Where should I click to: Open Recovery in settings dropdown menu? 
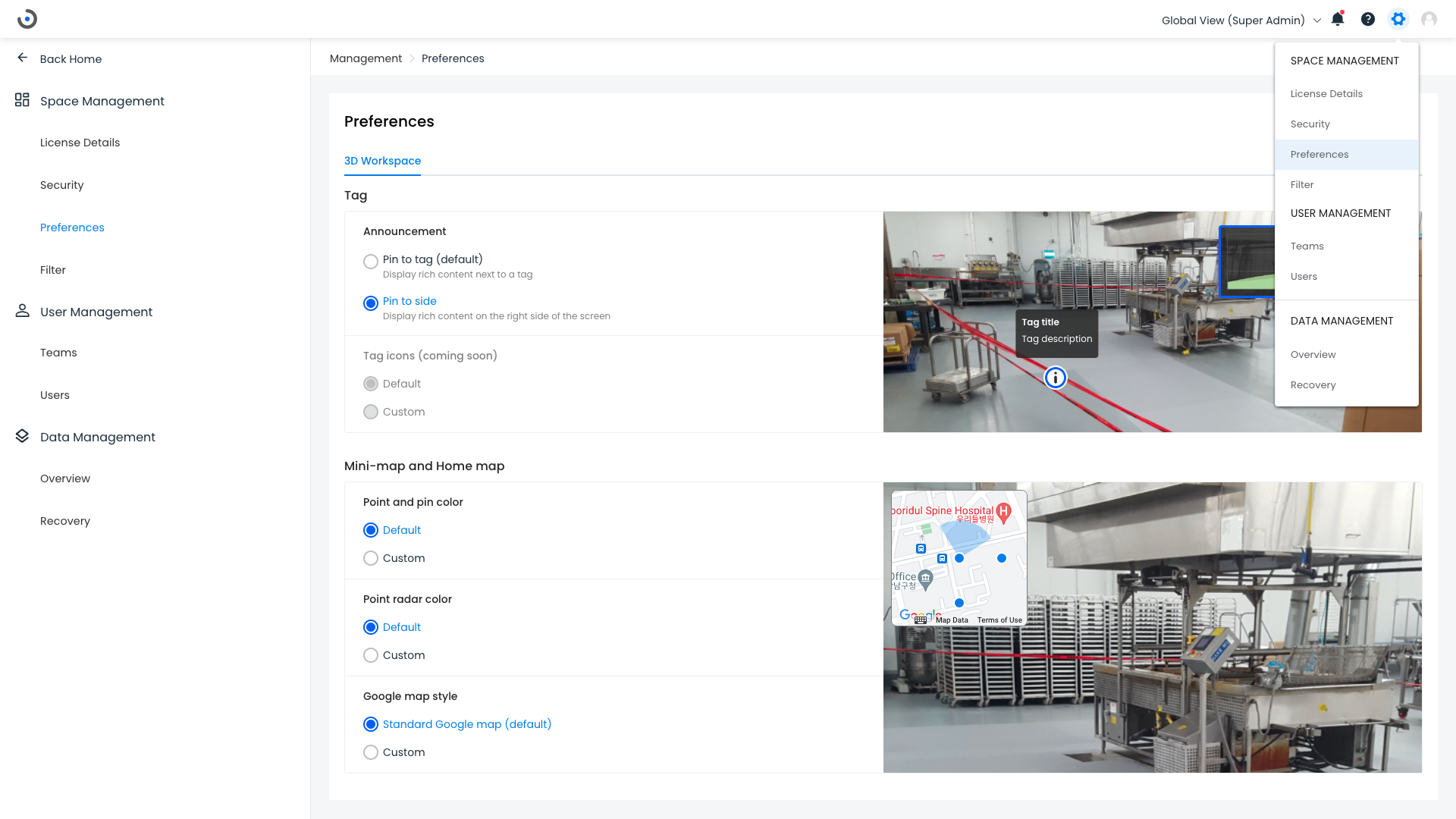pyautogui.click(x=1347, y=384)
